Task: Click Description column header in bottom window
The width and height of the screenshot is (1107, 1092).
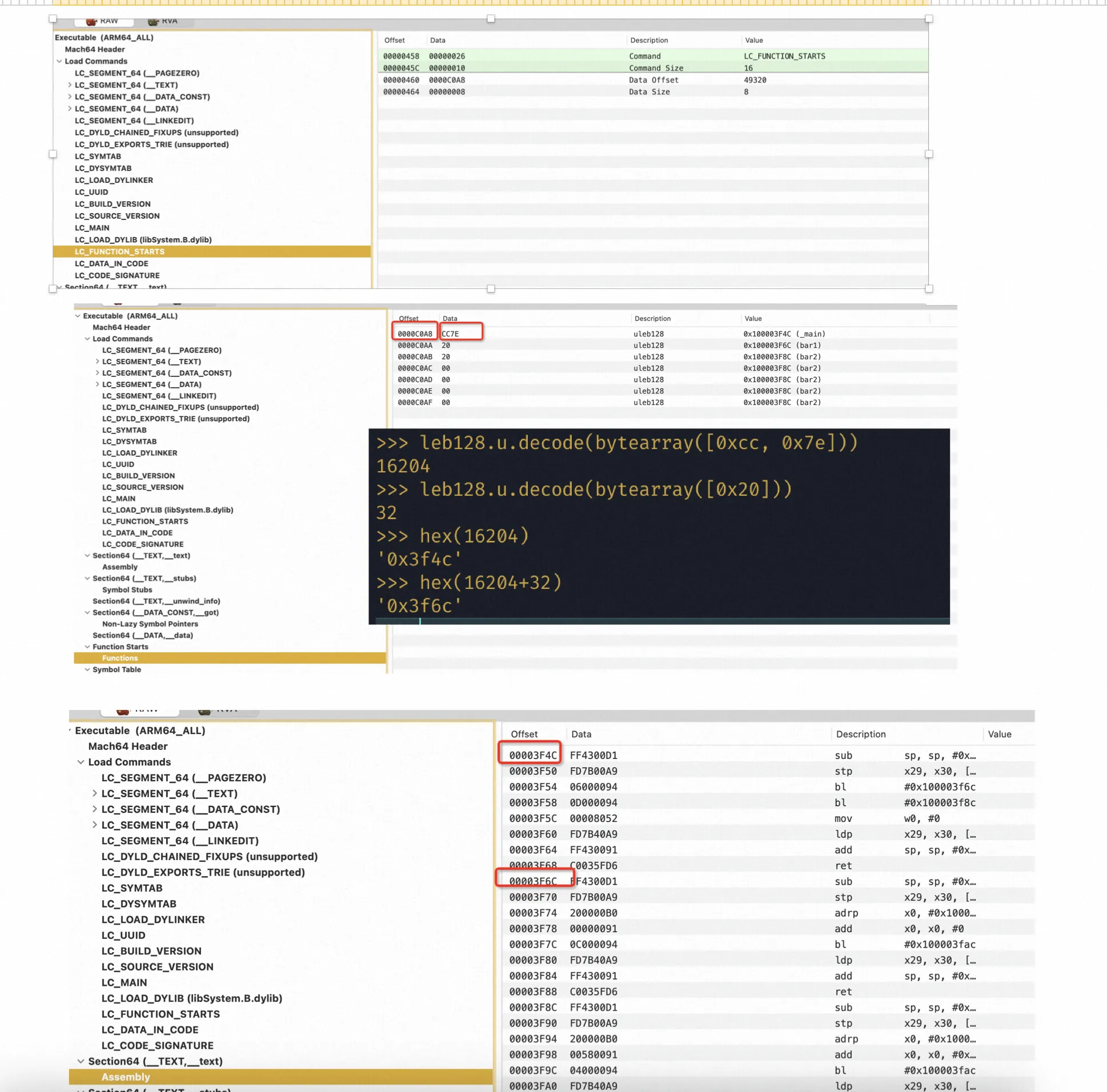Action: click(x=861, y=734)
